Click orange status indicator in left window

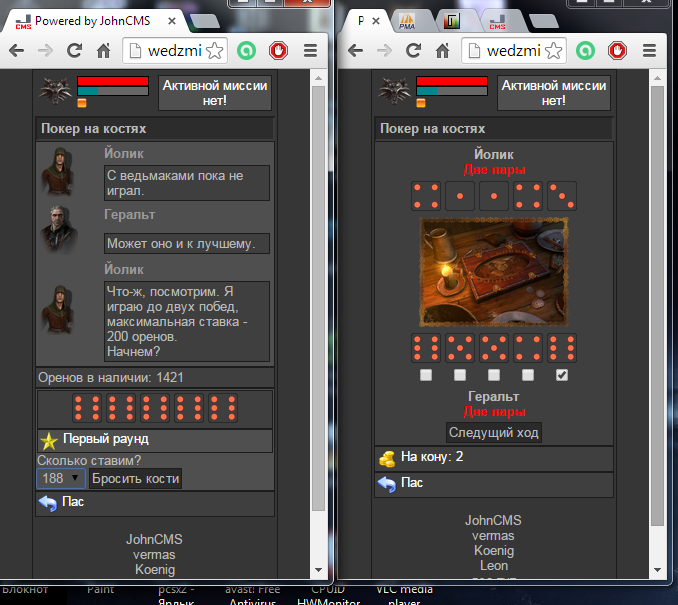(82, 102)
